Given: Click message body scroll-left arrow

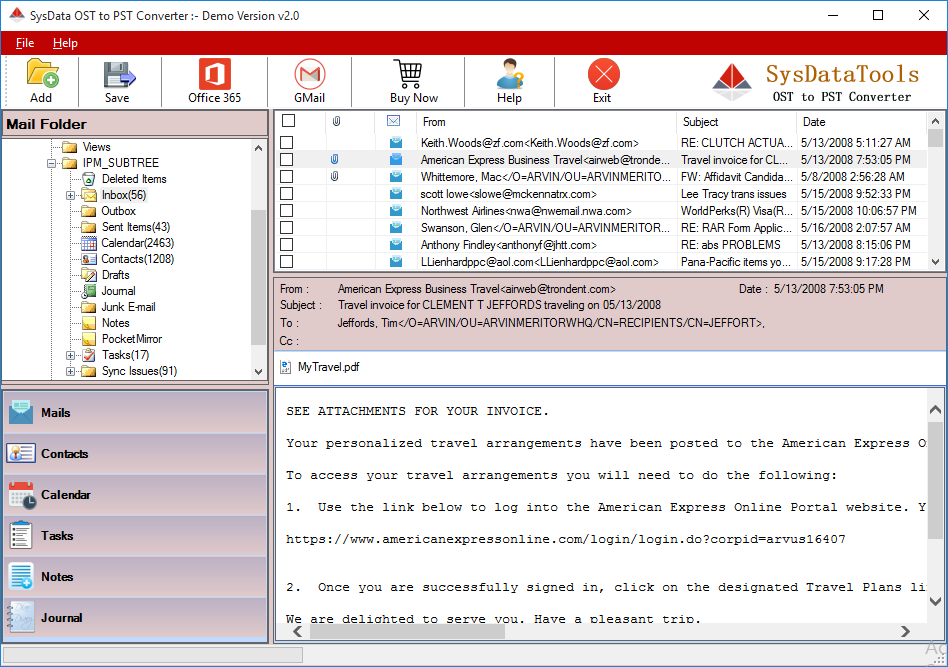Looking at the screenshot, I should click(297, 631).
